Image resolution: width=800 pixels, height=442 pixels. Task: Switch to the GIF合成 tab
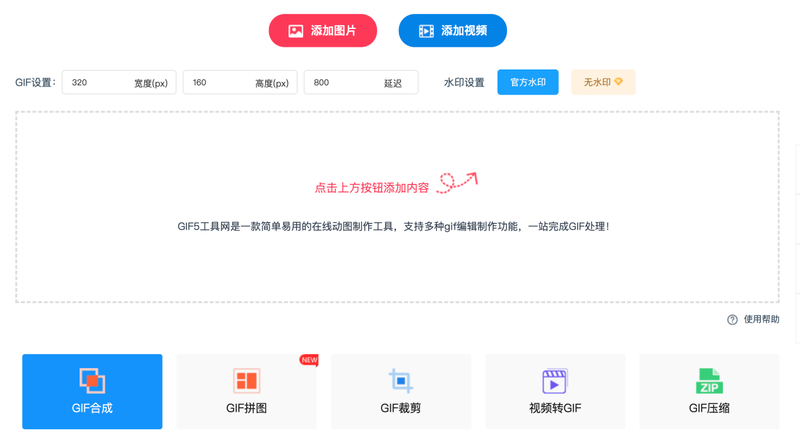coord(92,391)
